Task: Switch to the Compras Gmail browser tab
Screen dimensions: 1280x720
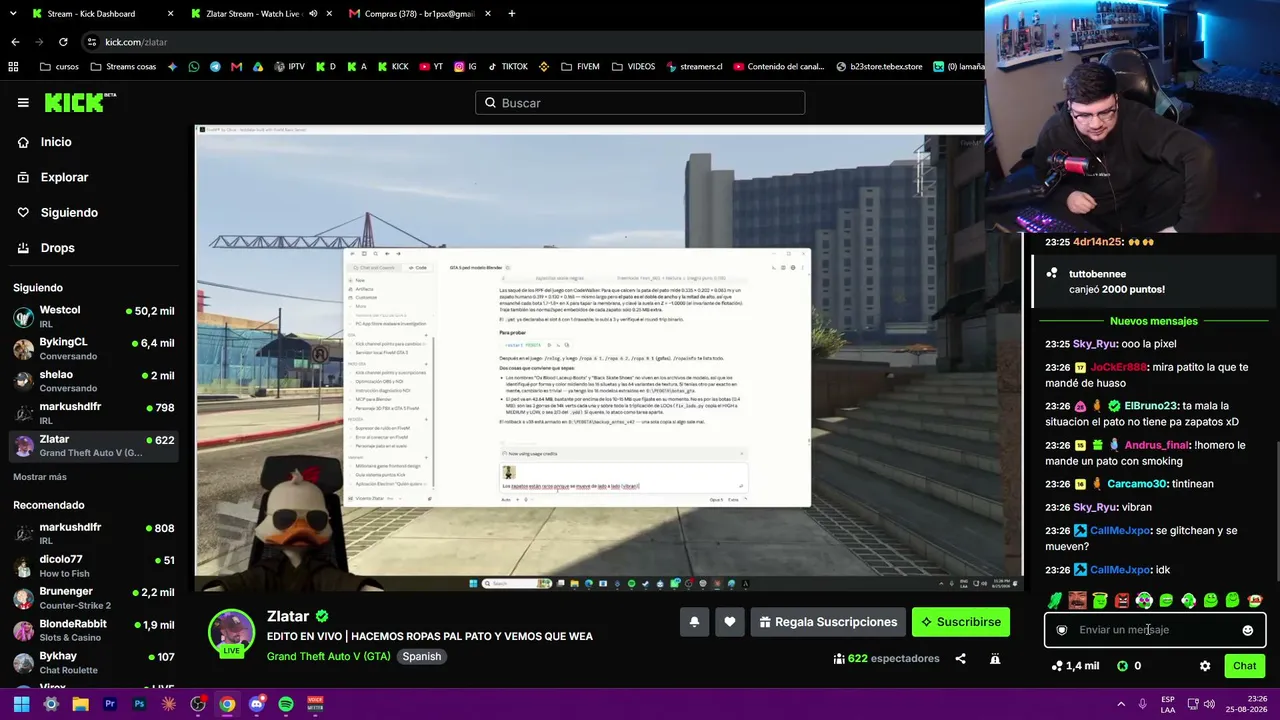Action: 419,14
